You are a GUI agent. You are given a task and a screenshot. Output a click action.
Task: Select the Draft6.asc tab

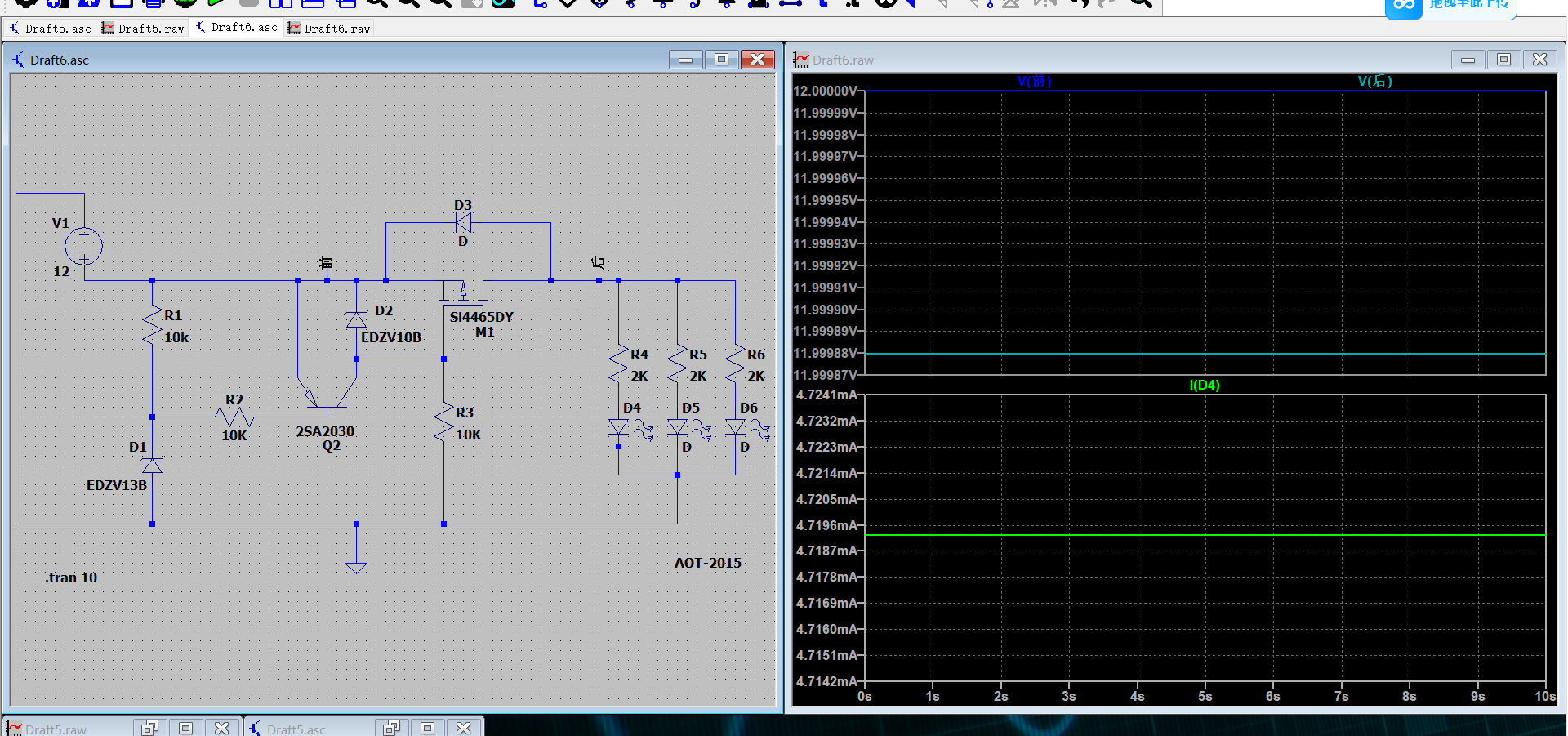(237, 28)
